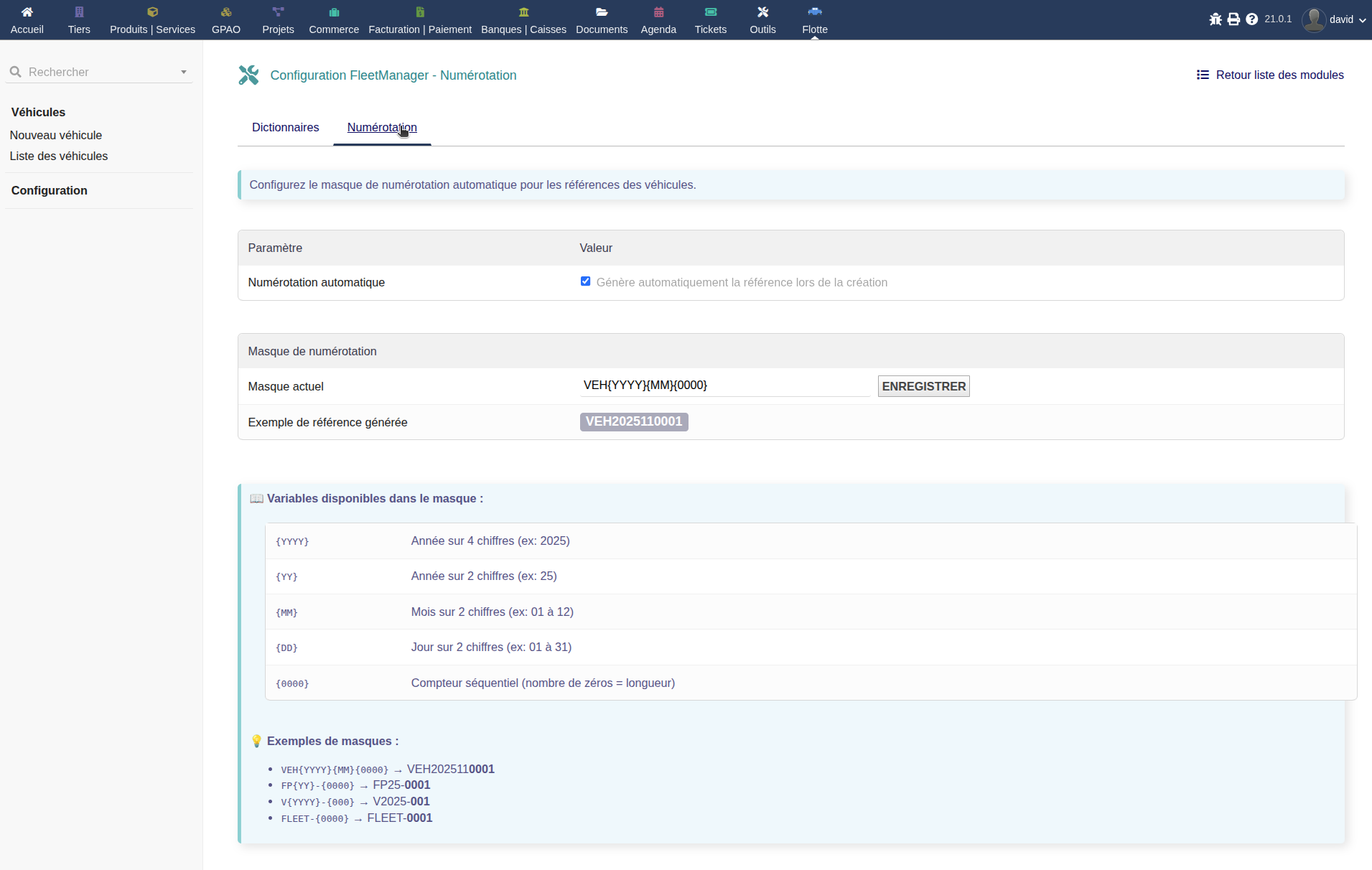This screenshot has height=870, width=1372.
Task: Open the Banques | Caisses module
Action: click(x=523, y=20)
